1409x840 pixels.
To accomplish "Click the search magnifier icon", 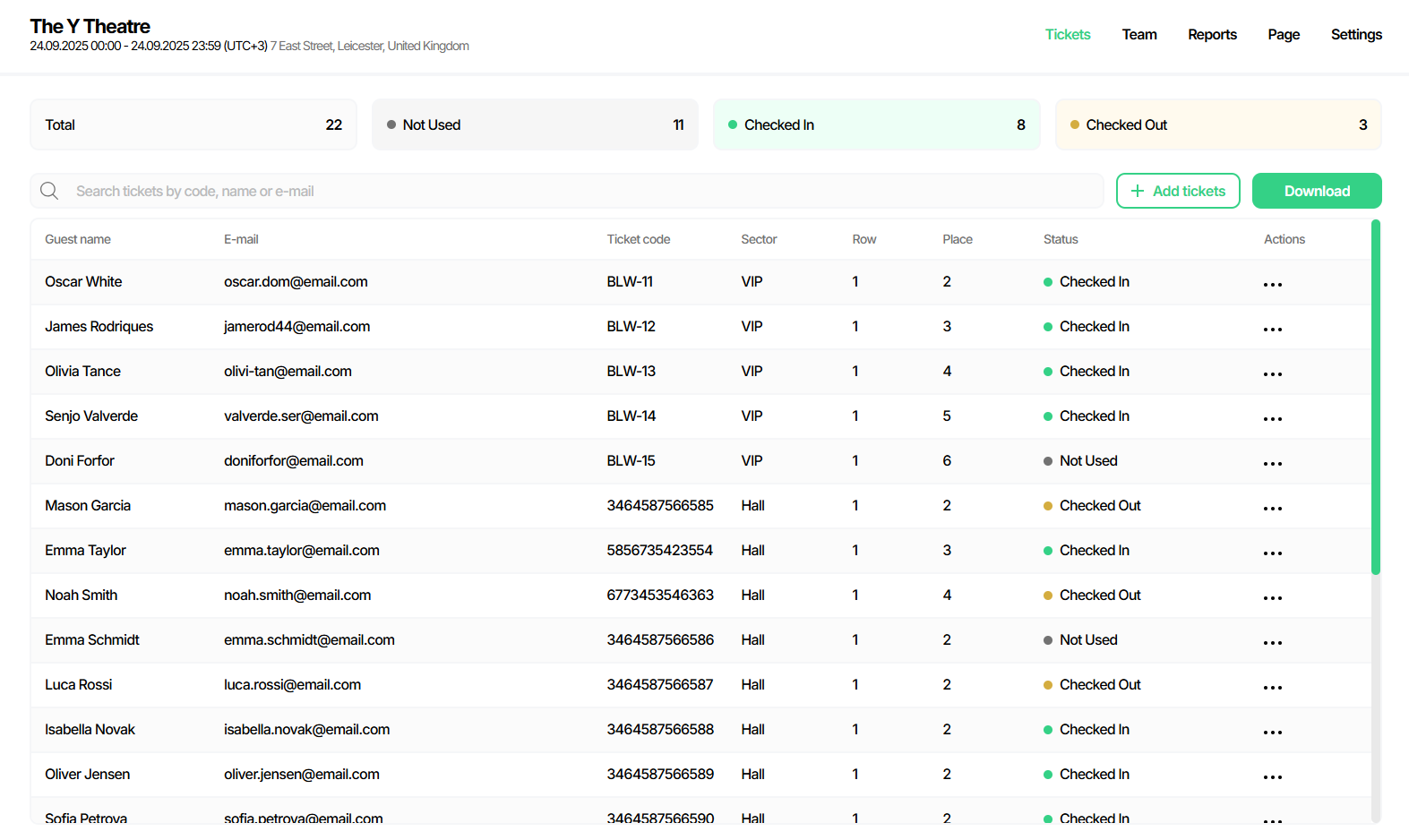I will pos(49,191).
